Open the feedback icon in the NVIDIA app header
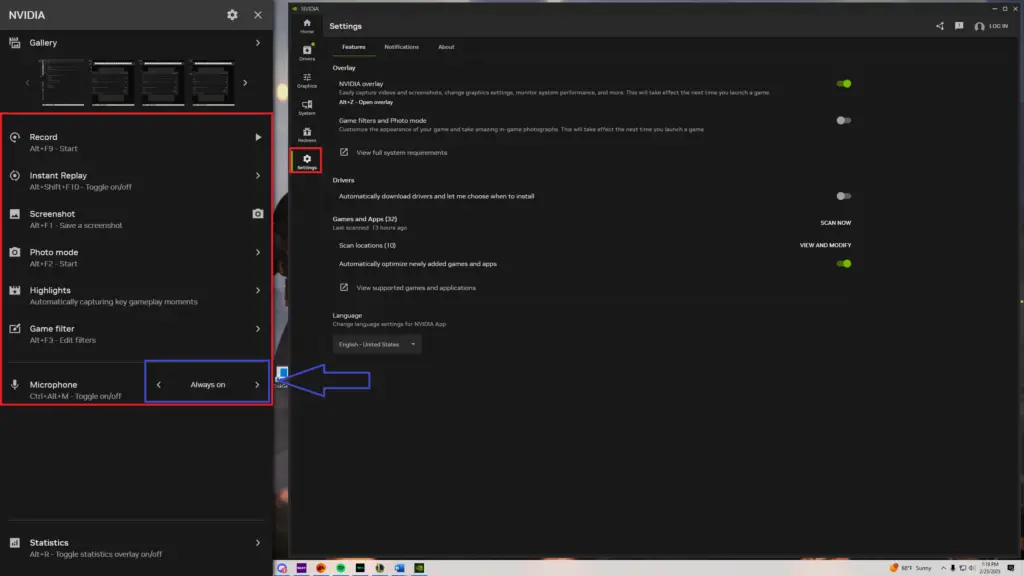 coord(959,26)
